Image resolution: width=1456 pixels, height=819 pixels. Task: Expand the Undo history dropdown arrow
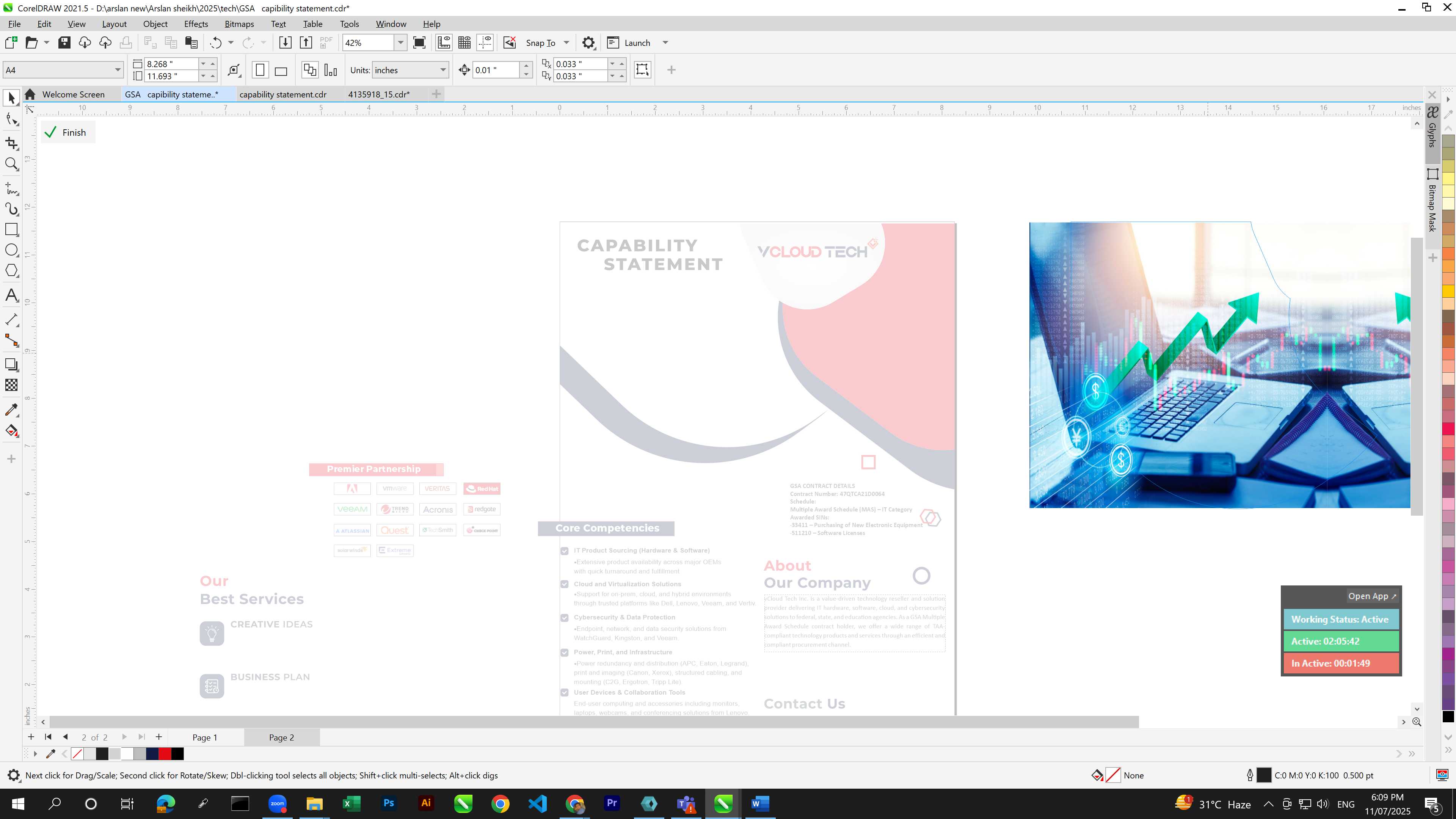(x=231, y=42)
